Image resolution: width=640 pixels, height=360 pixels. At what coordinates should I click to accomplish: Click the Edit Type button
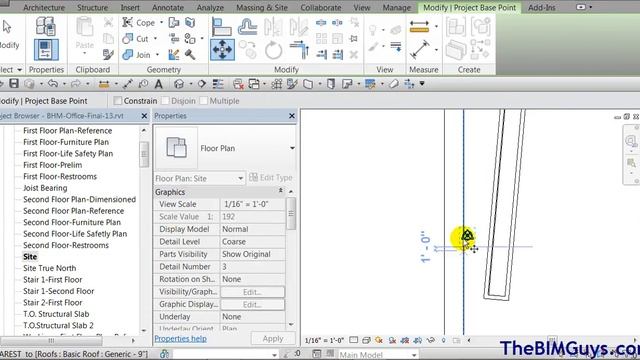[x=271, y=178]
